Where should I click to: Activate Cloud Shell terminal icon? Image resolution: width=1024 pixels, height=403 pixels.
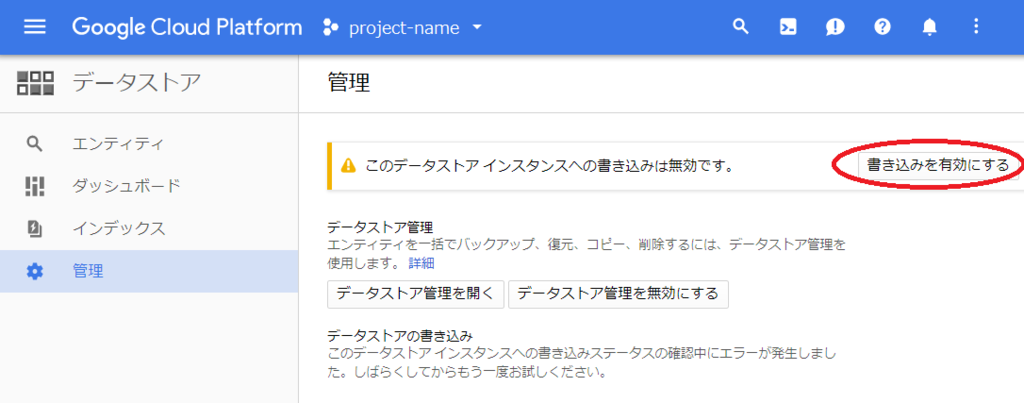coord(788,27)
